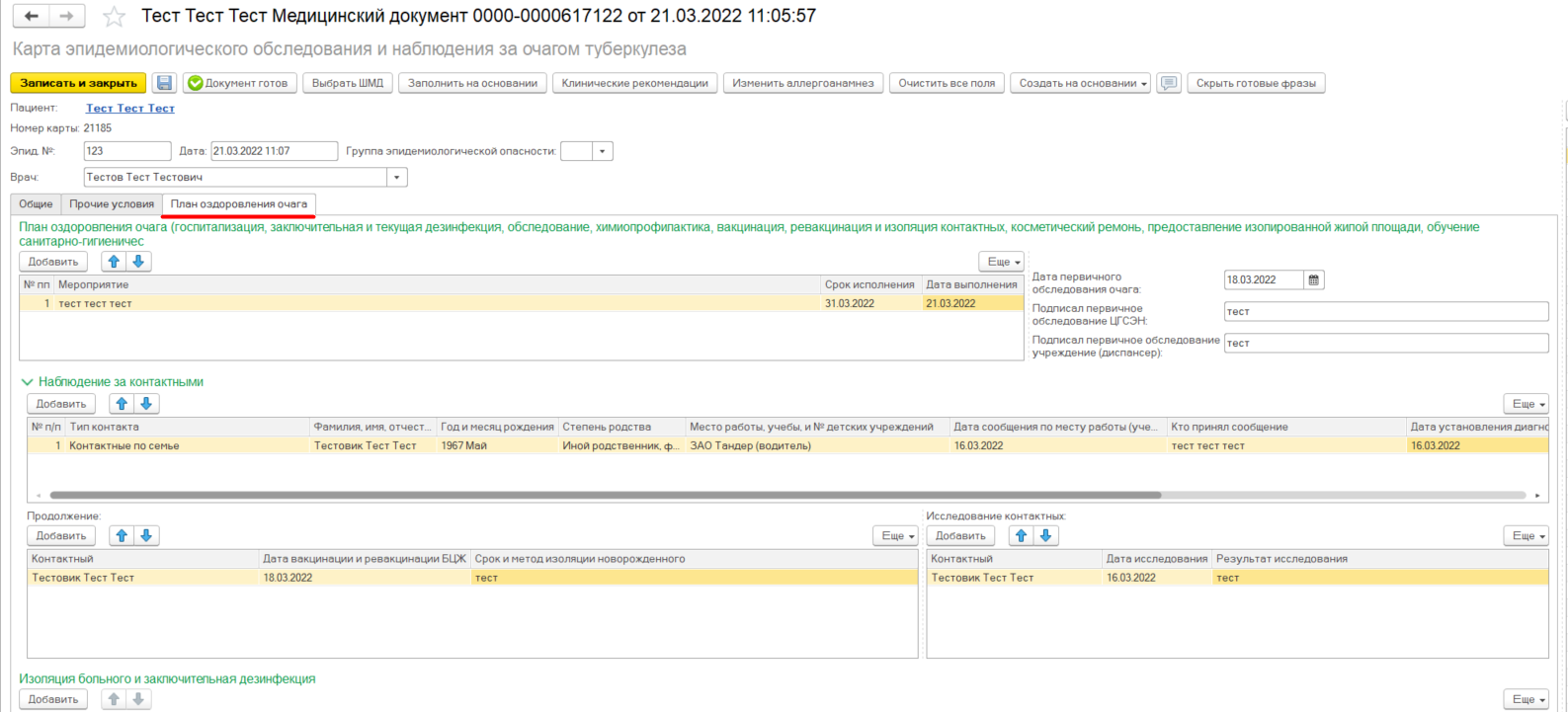Move contact row down in Наблюдение table
Viewport: 1568px width, 712px height.
(146, 404)
